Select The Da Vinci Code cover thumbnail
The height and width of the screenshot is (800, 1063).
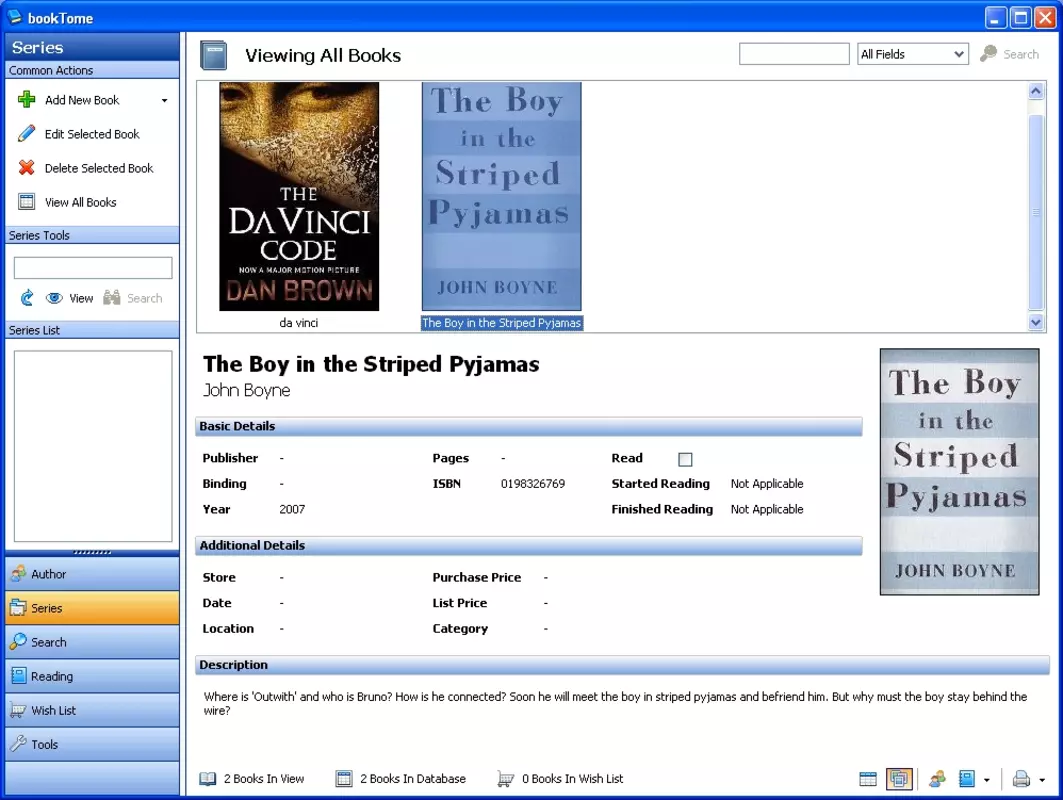[299, 196]
